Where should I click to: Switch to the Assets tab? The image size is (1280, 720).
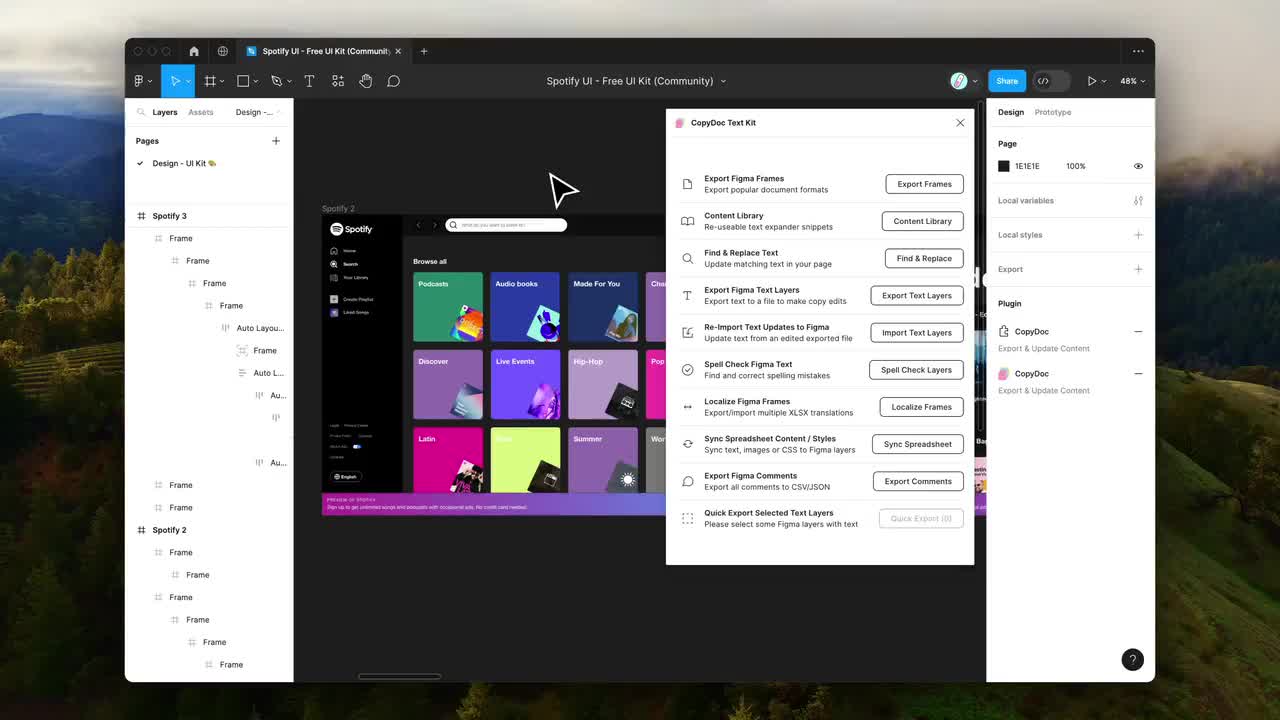click(x=201, y=112)
